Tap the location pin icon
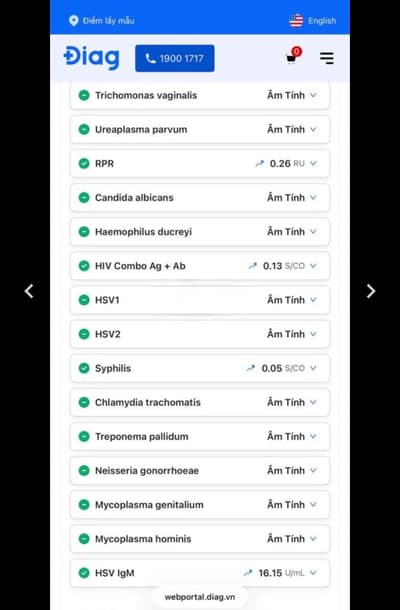 coord(74,21)
